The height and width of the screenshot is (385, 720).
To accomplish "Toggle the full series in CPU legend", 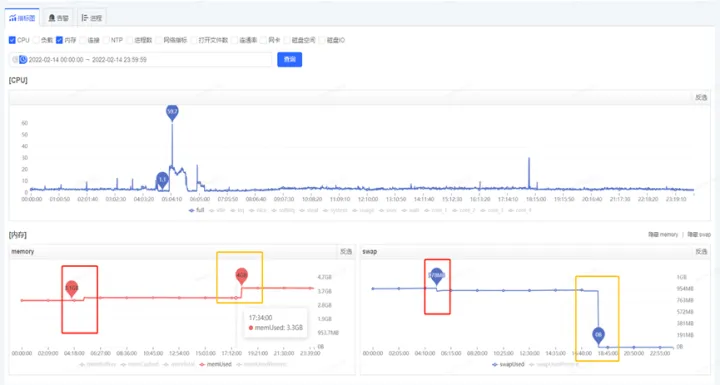I will pyautogui.click(x=197, y=210).
